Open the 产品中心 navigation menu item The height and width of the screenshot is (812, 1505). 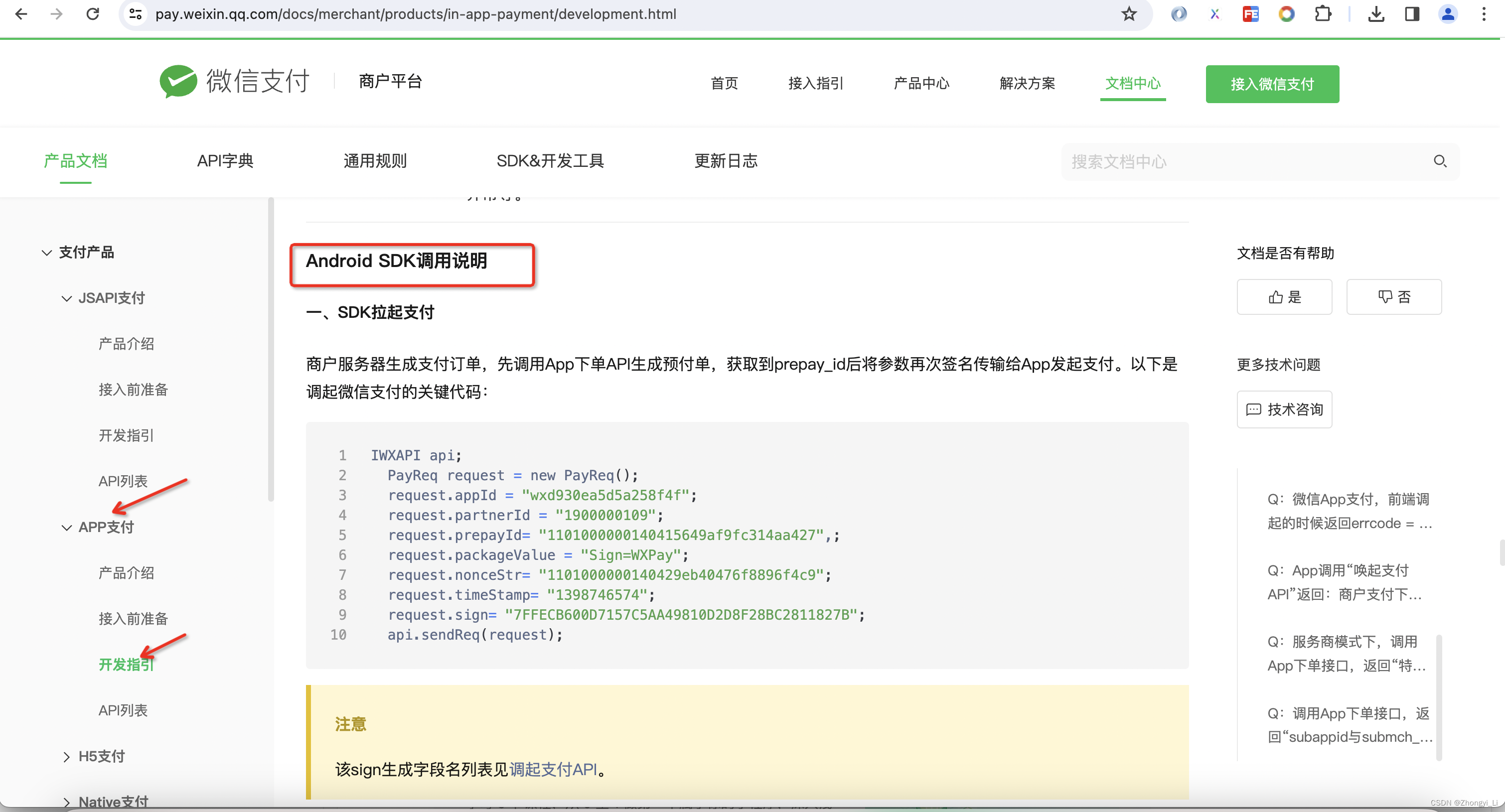pos(921,84)
